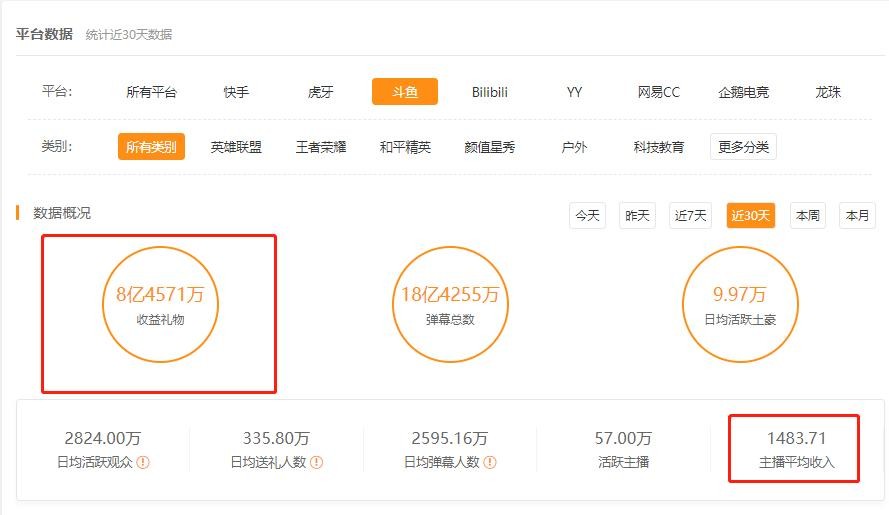889x515 pixels.
Task: Select 昨天 time range
Action: pos(637,215)
